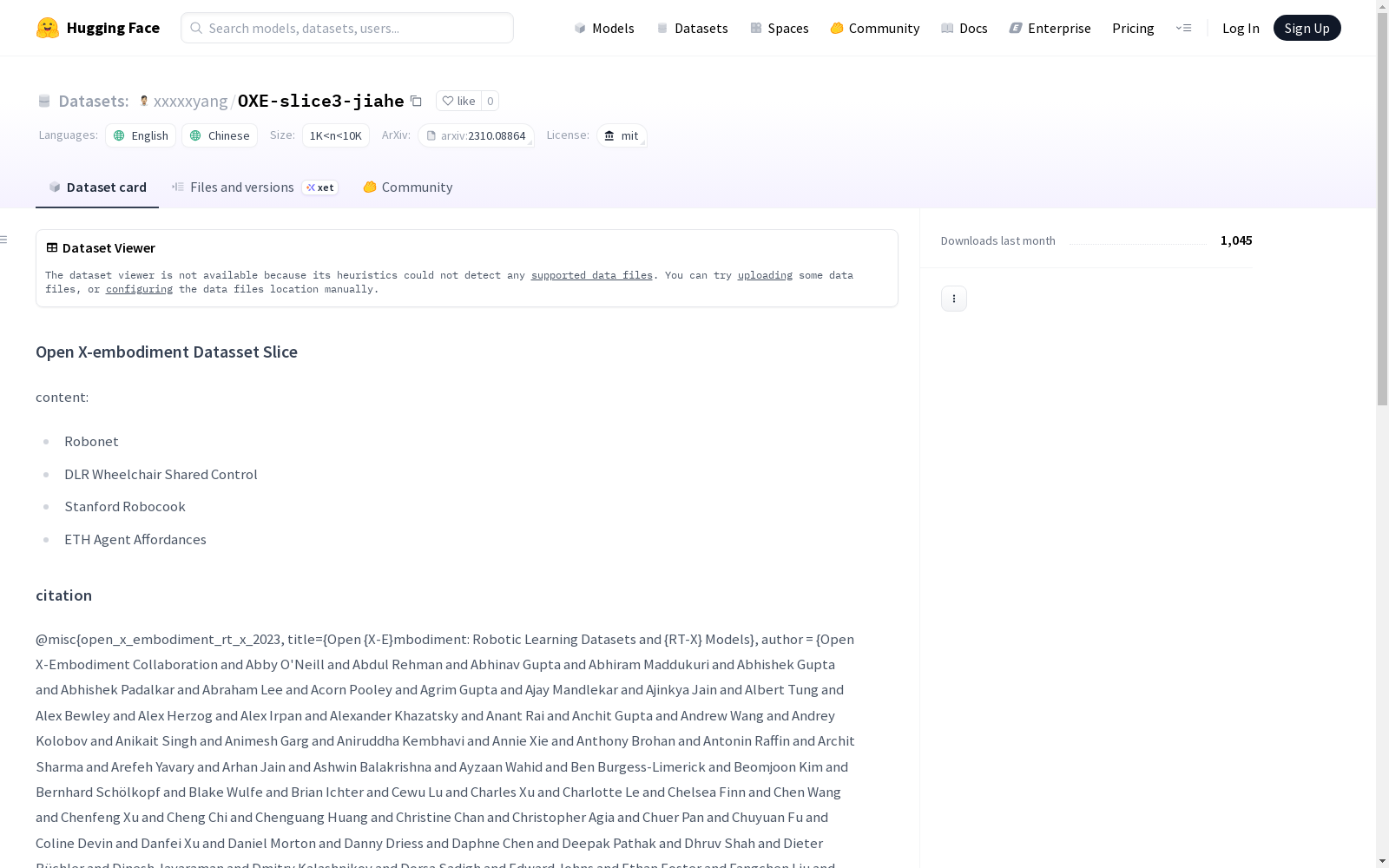Like this dataset
This screenshot has height=868, width=1389.
[x=458, y=101]
